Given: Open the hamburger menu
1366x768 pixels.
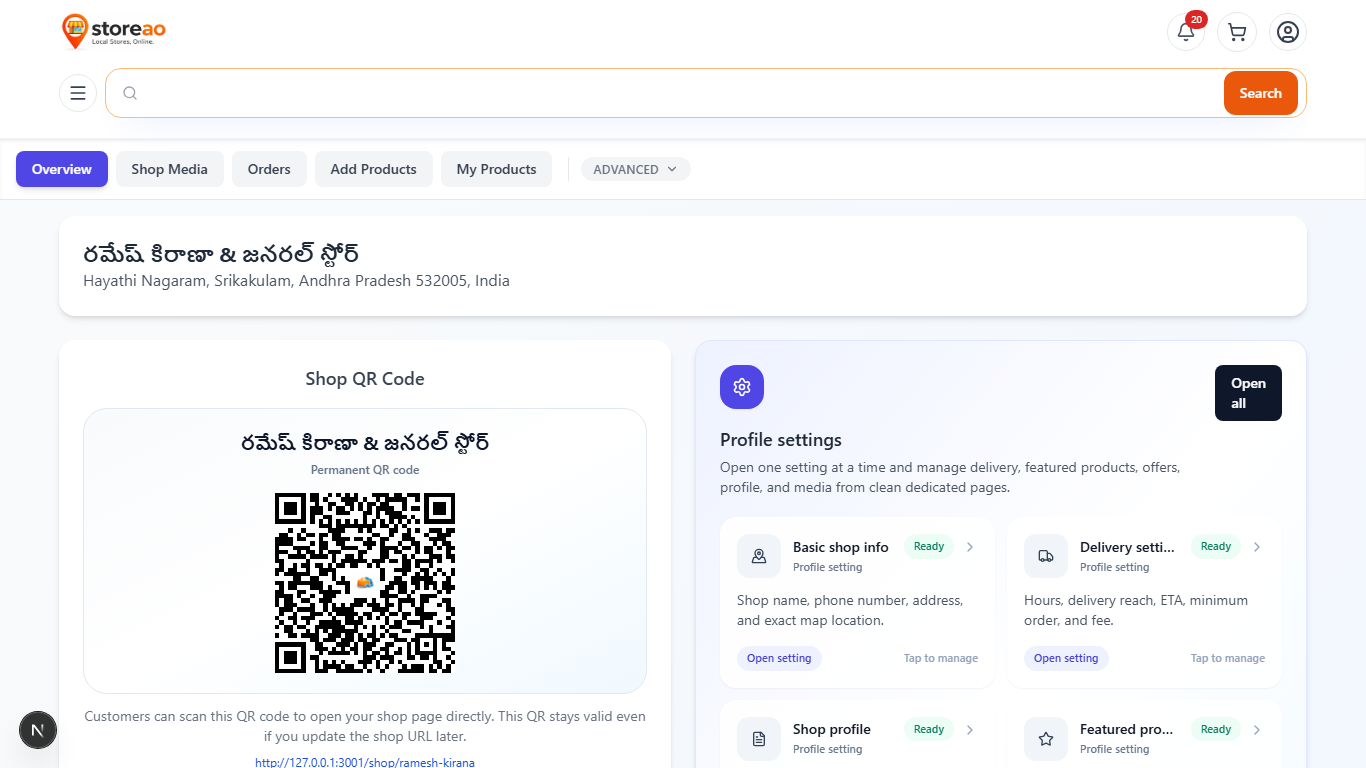Looking at the screenshot, I should (78, 93).
